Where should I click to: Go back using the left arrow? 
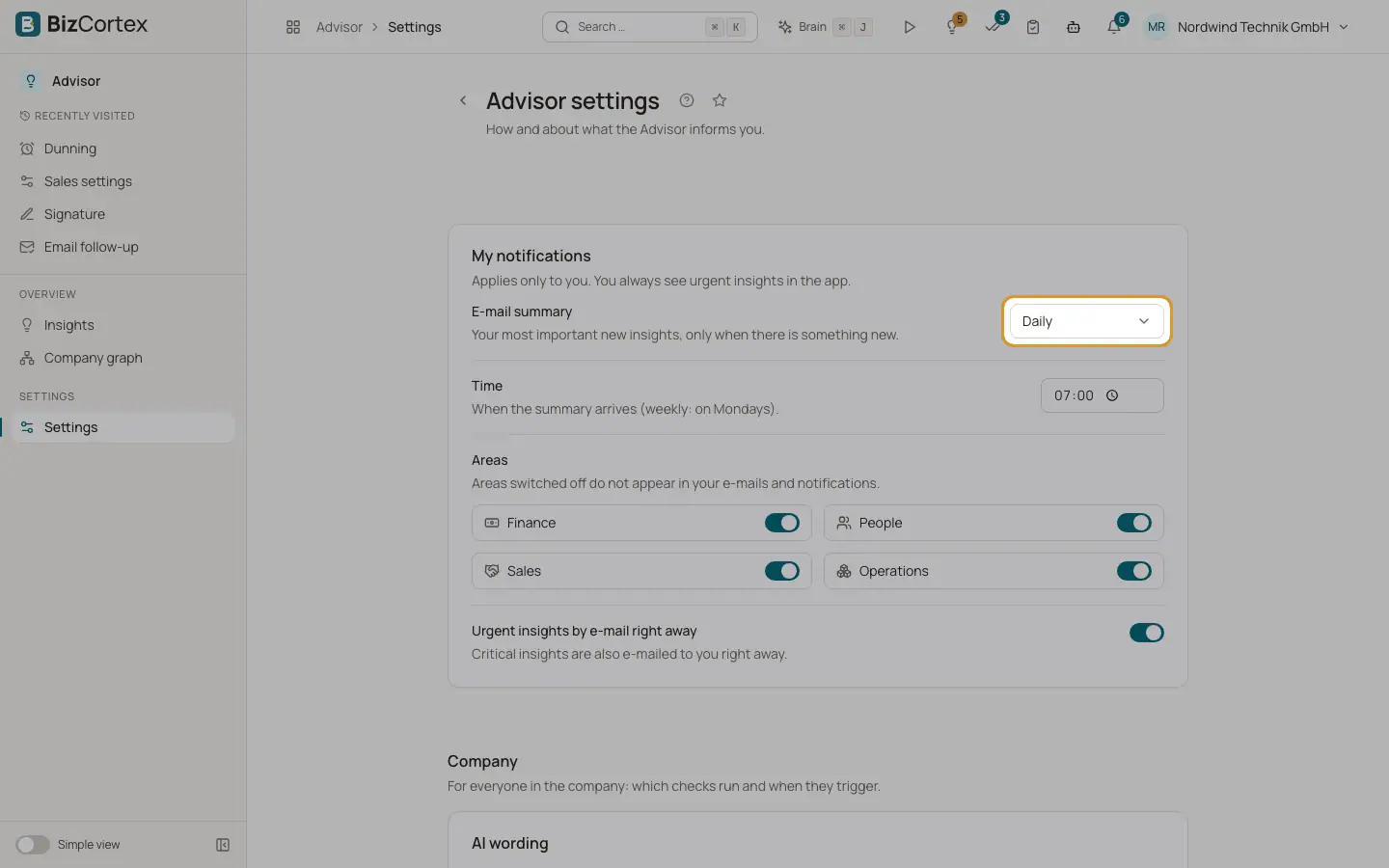tap(463, 100)
